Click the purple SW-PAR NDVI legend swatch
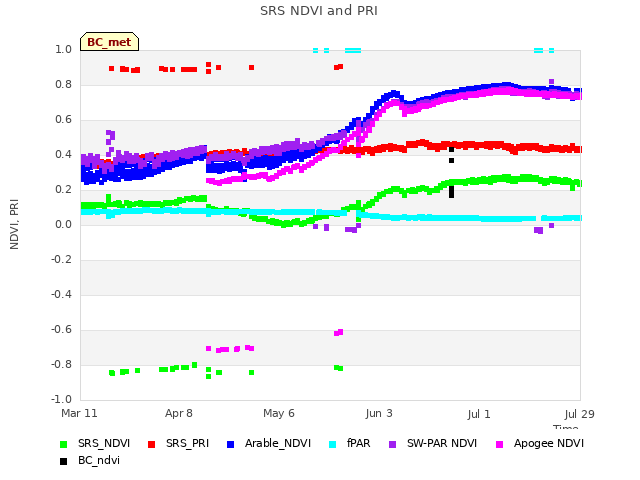 pos(393,444)
